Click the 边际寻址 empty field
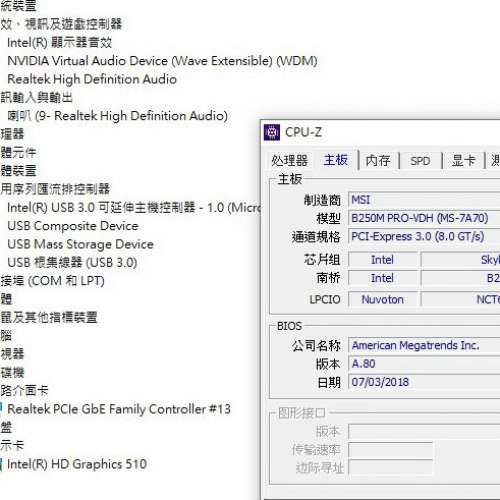 [390, 468]
